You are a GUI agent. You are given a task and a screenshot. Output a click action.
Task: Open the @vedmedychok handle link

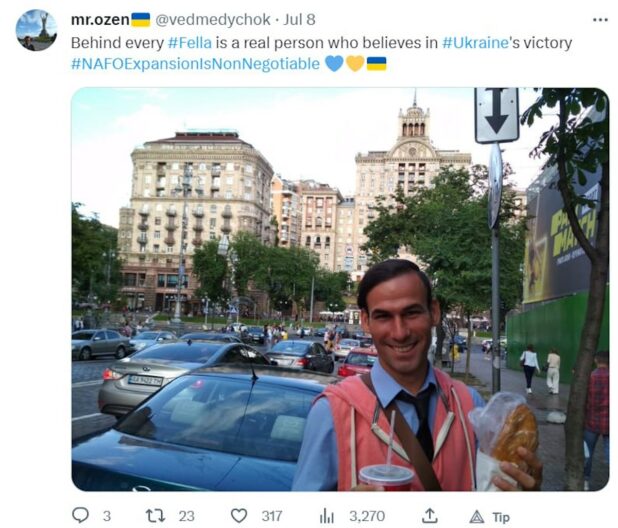click(213, 20)
